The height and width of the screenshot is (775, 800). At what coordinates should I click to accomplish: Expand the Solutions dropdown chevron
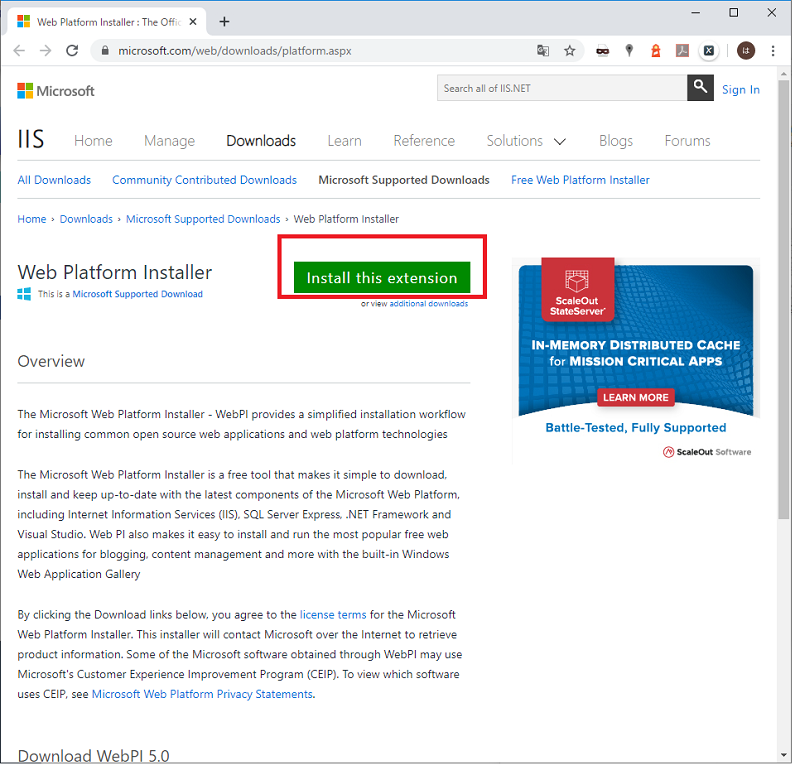point(560,141)
